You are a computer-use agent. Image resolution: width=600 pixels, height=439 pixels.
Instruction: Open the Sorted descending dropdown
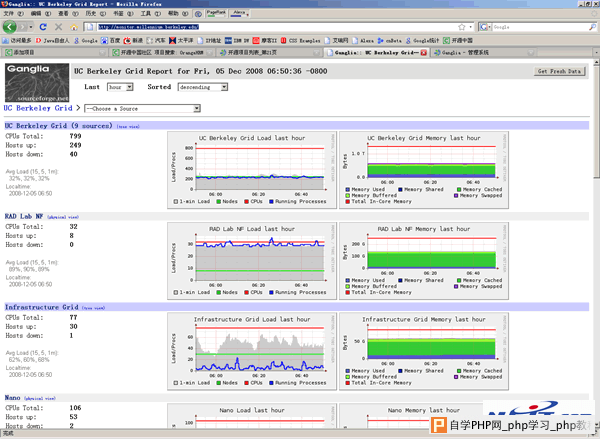203,87
